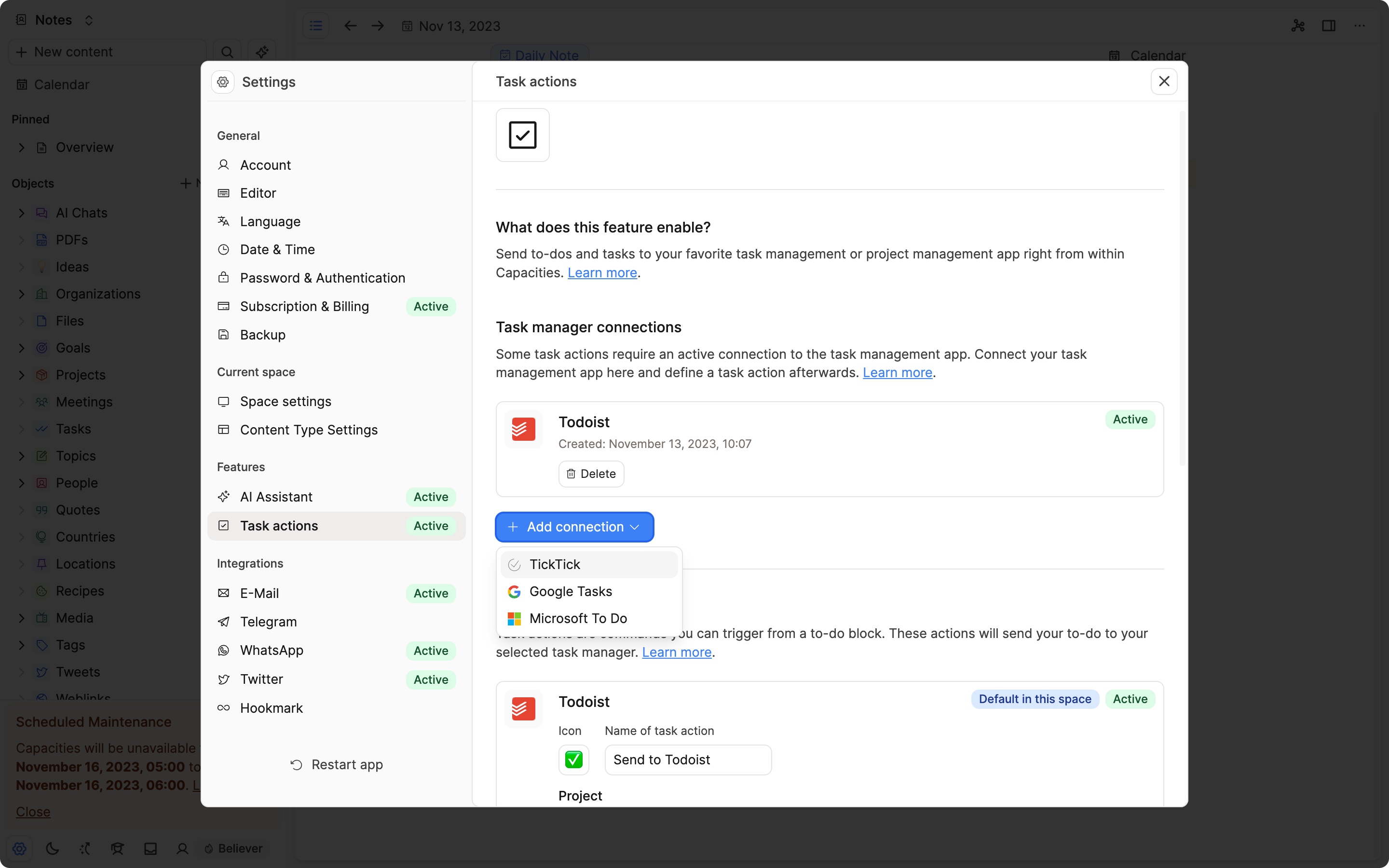Expand the Add connection dropdown menu

pyautogui.click(x=575, y=527)
